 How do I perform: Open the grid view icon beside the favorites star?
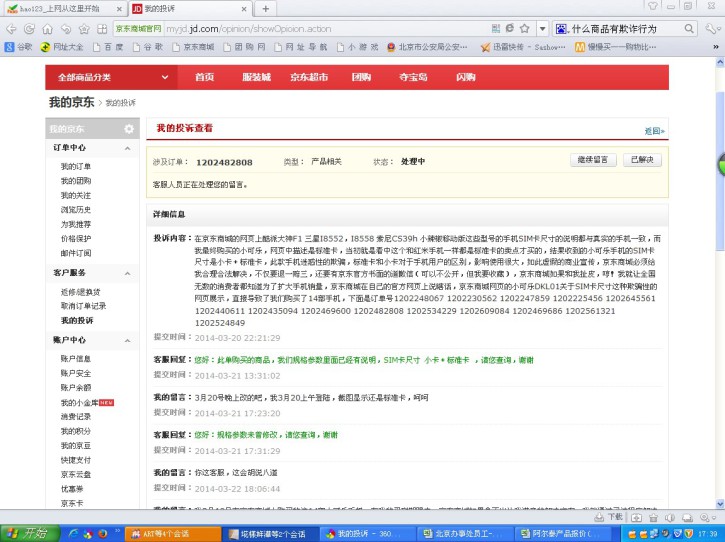[x=102, y=29]
